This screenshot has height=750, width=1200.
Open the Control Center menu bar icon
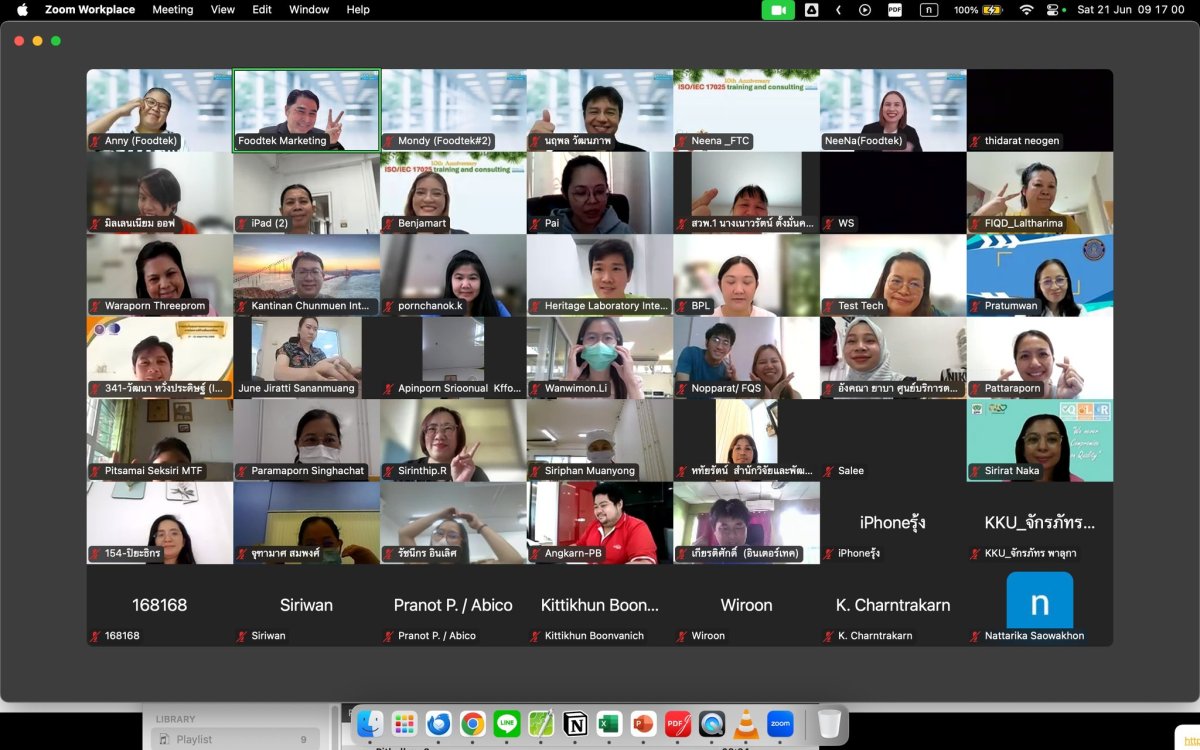point(1053,10)
